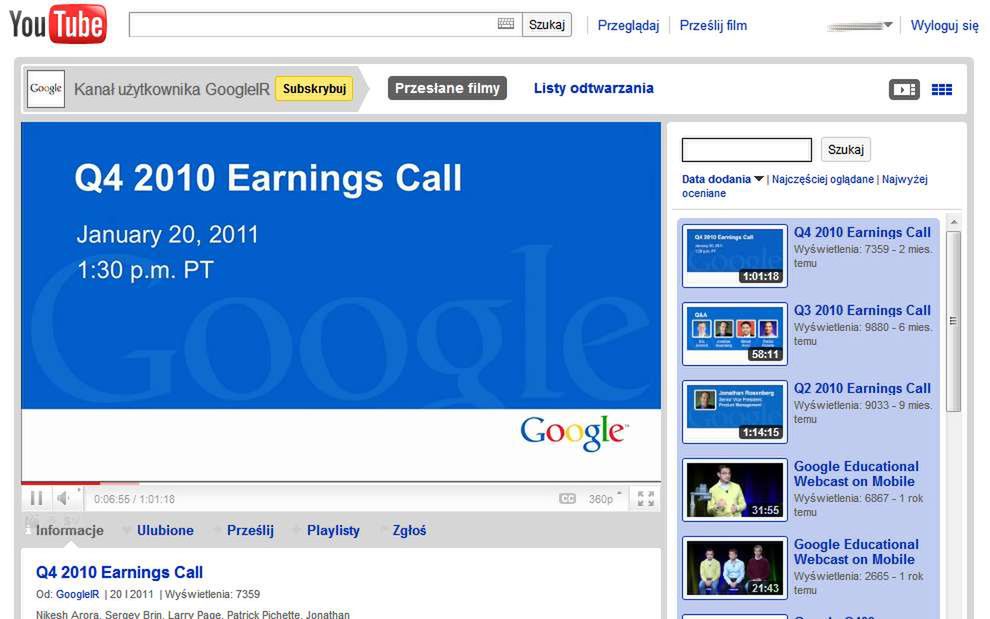Select the Listy odtwarzania tab
This screenshot has height=619, width=990.
(593, 88)
